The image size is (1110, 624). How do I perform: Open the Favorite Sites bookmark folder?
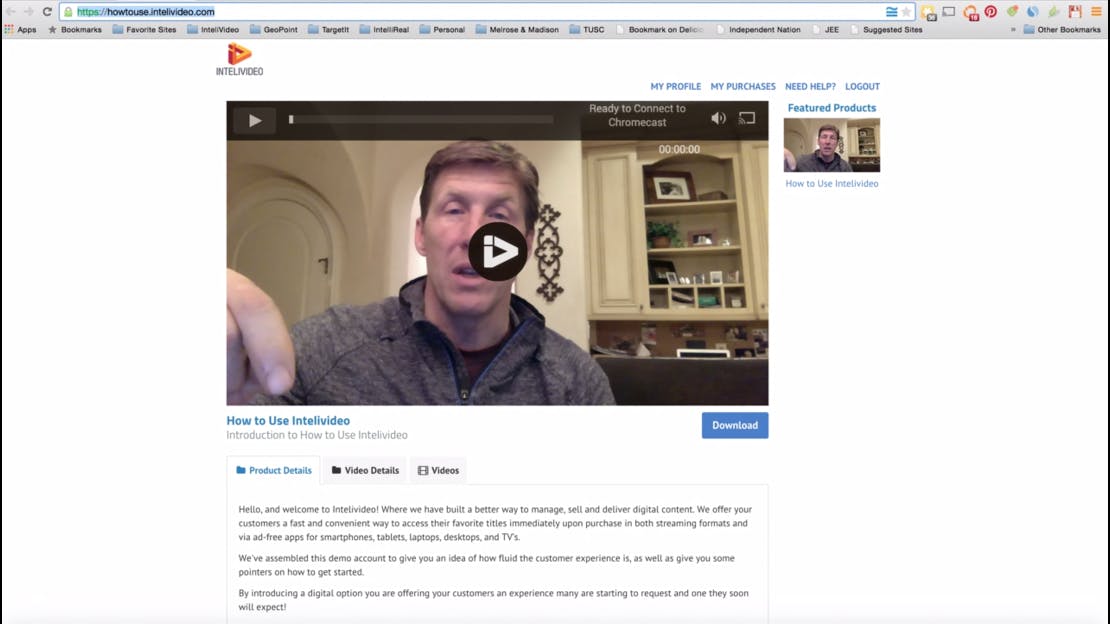144,30
